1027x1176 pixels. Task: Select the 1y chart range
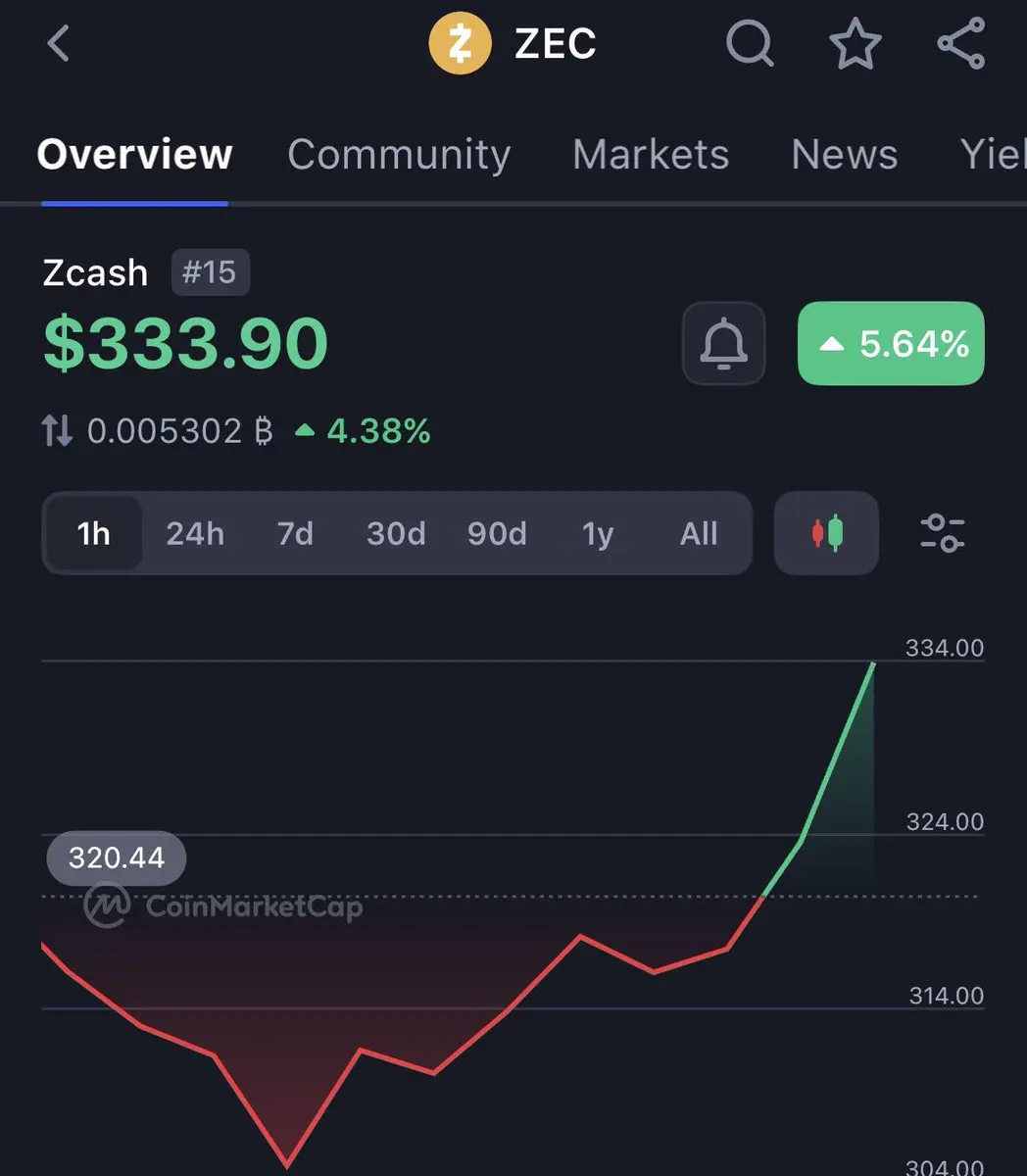pos(598,533)
